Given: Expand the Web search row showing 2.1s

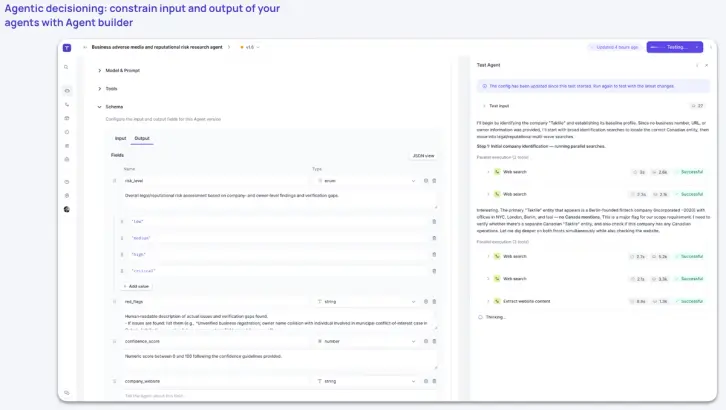Looking at the screenshot, I should tap(488, 279).
